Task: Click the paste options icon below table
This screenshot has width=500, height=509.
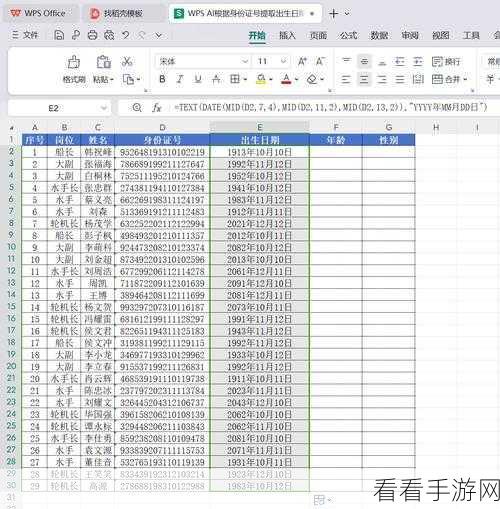Action: tap(322, 500)
